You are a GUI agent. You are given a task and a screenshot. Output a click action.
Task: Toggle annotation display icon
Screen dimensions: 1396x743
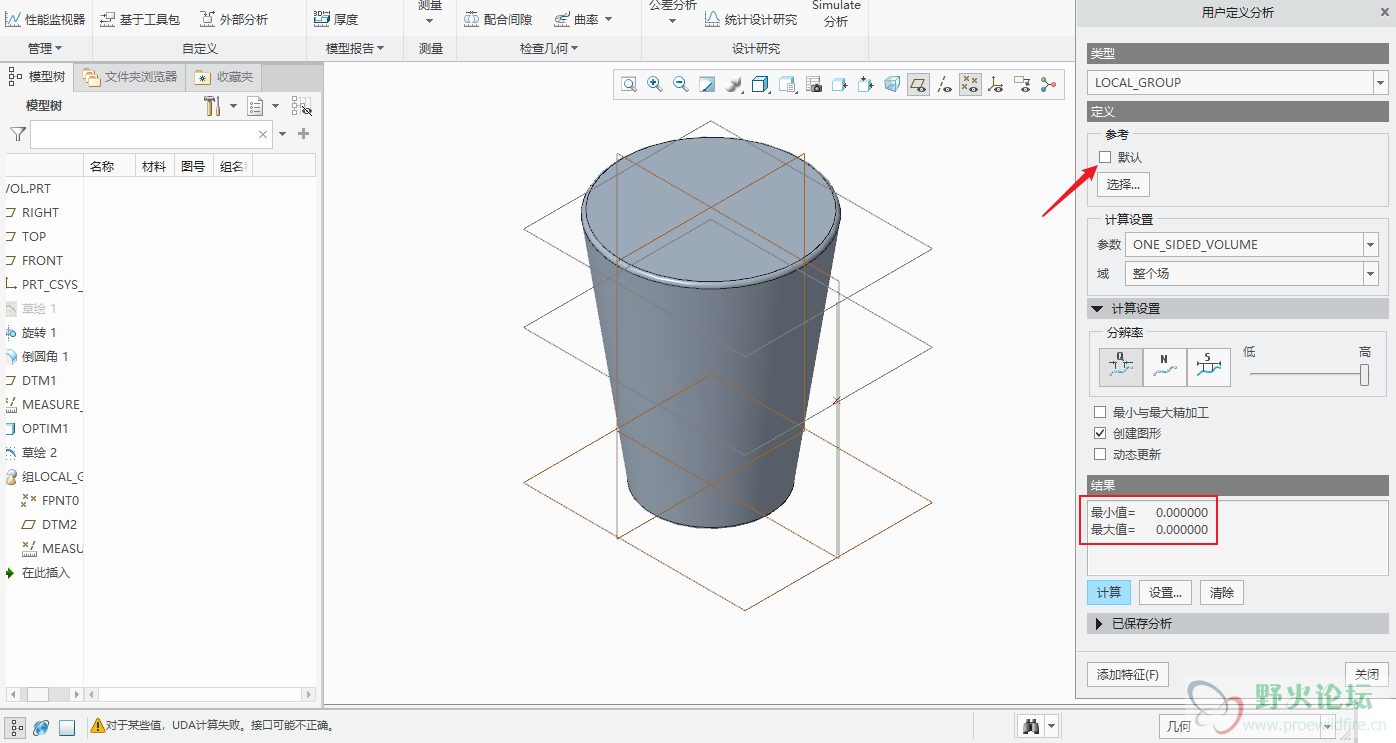click(x=1022, y=85)
